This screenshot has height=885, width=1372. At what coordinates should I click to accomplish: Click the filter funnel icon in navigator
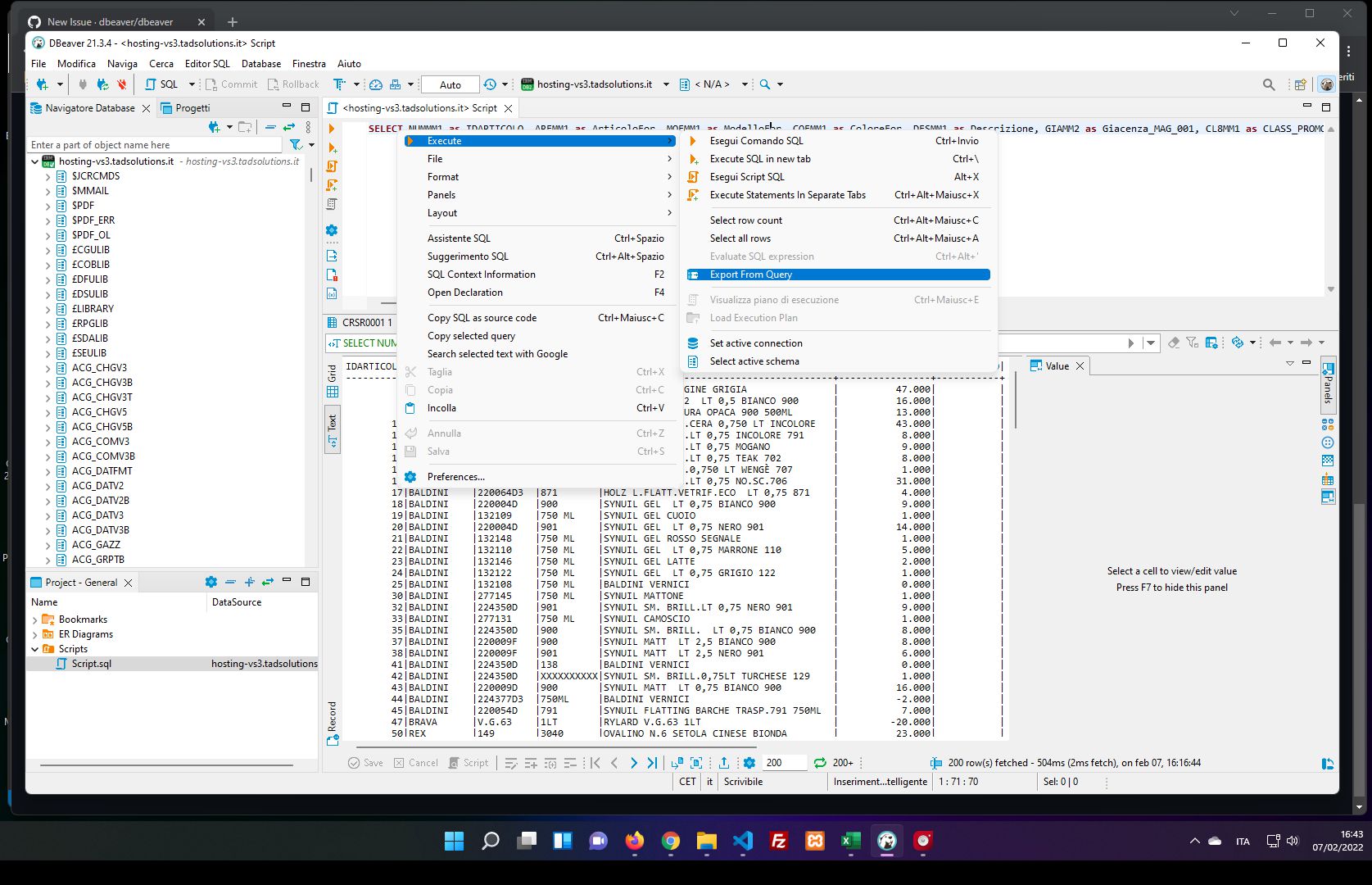[296, 145]
